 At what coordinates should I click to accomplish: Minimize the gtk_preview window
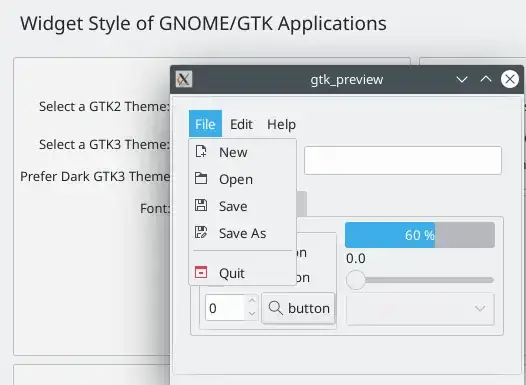pyautogui.click(x=462, y=79)
